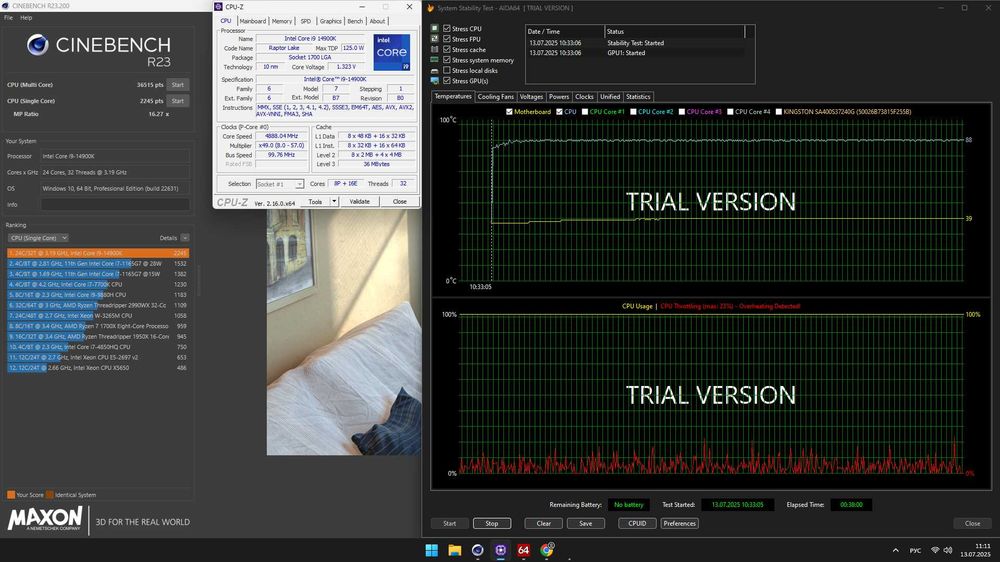The image size is (1000, 562).
Task: Click the CPU-Z taskbar icon
Action: point(501,550)
